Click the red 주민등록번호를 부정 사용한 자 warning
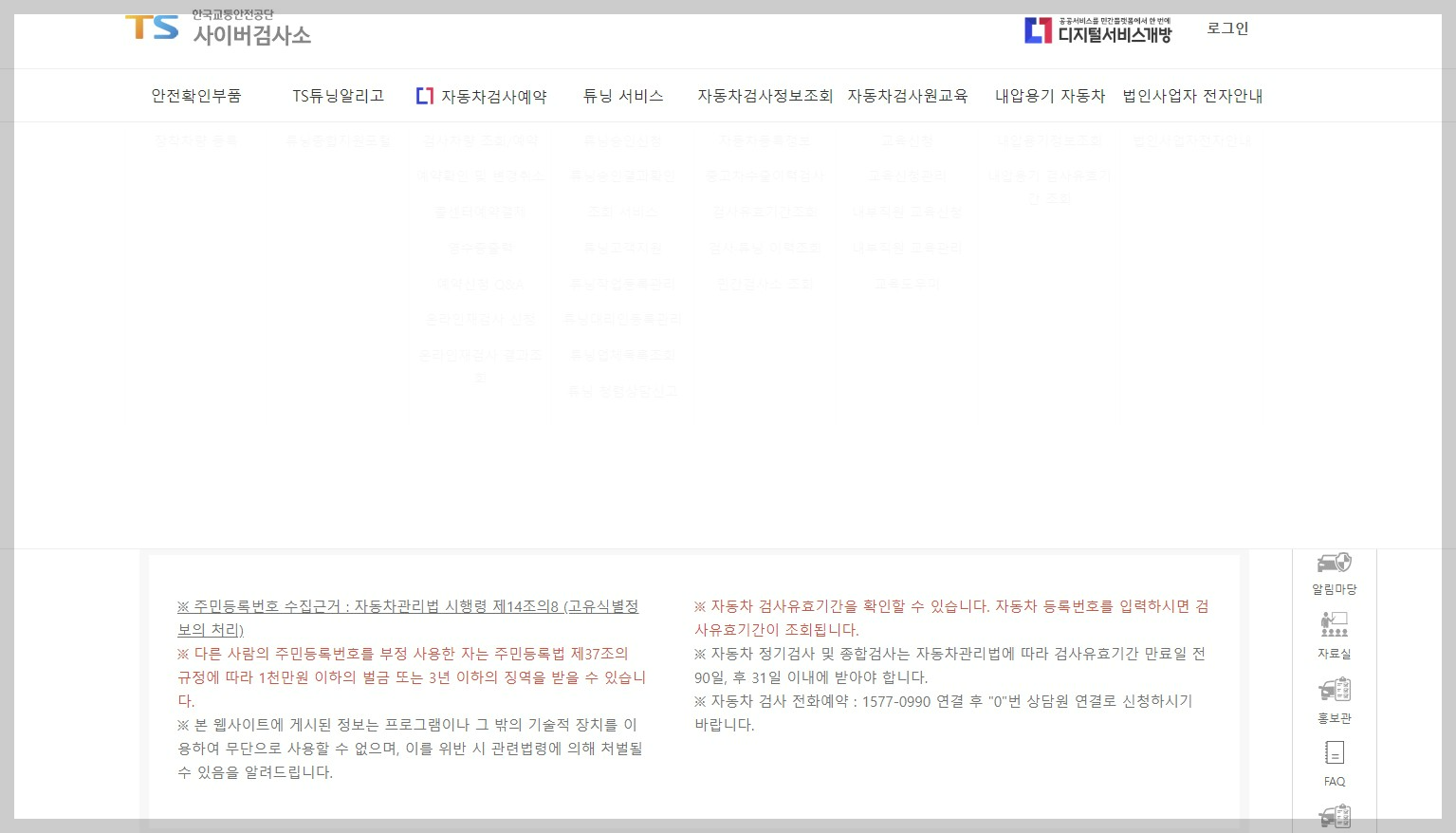Image resolution: width=1456 pixels, height=833 pixels. coord(412,677)
